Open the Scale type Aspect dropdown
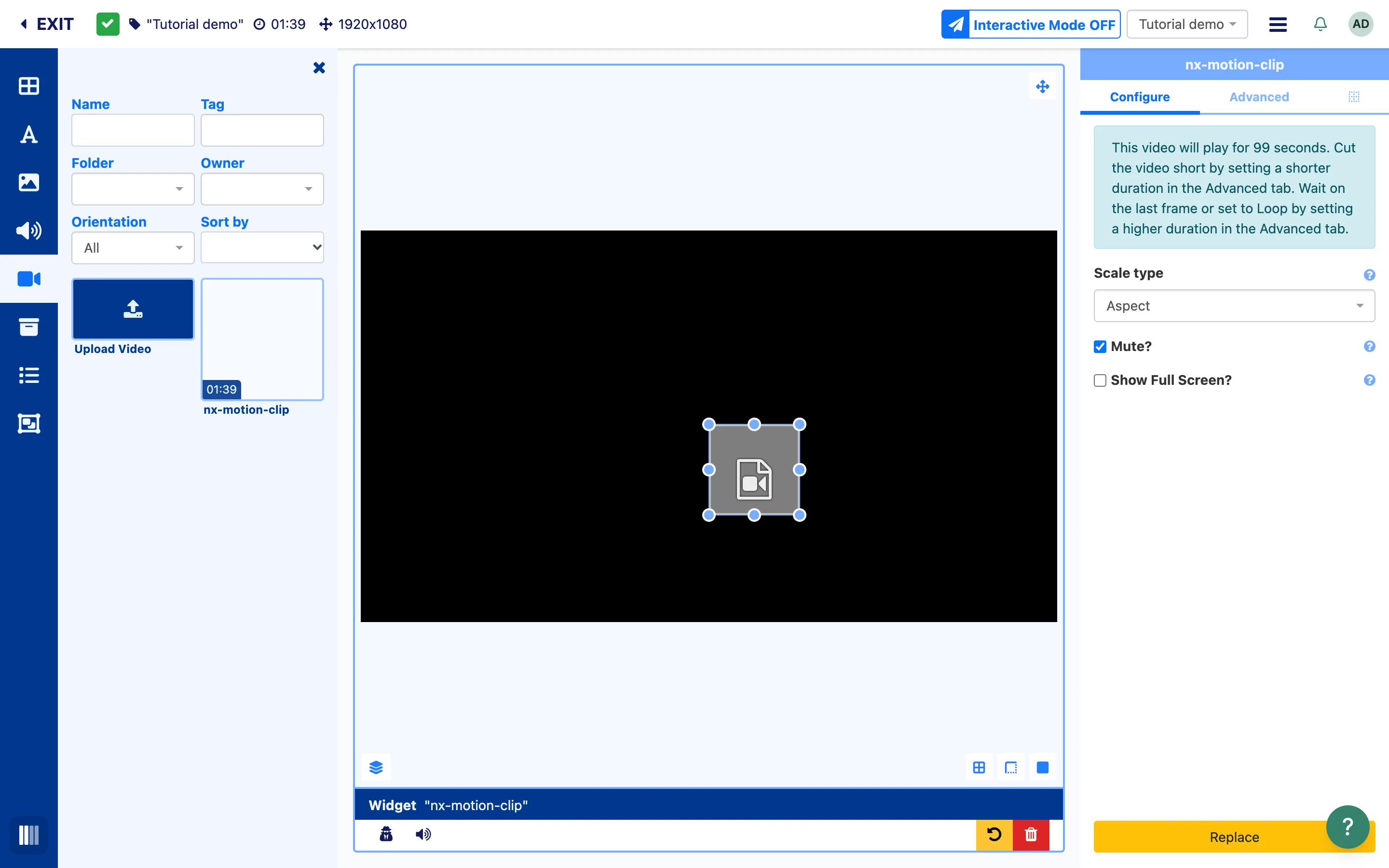This screenshot has height=868, width=1389. coord(1235,306)
